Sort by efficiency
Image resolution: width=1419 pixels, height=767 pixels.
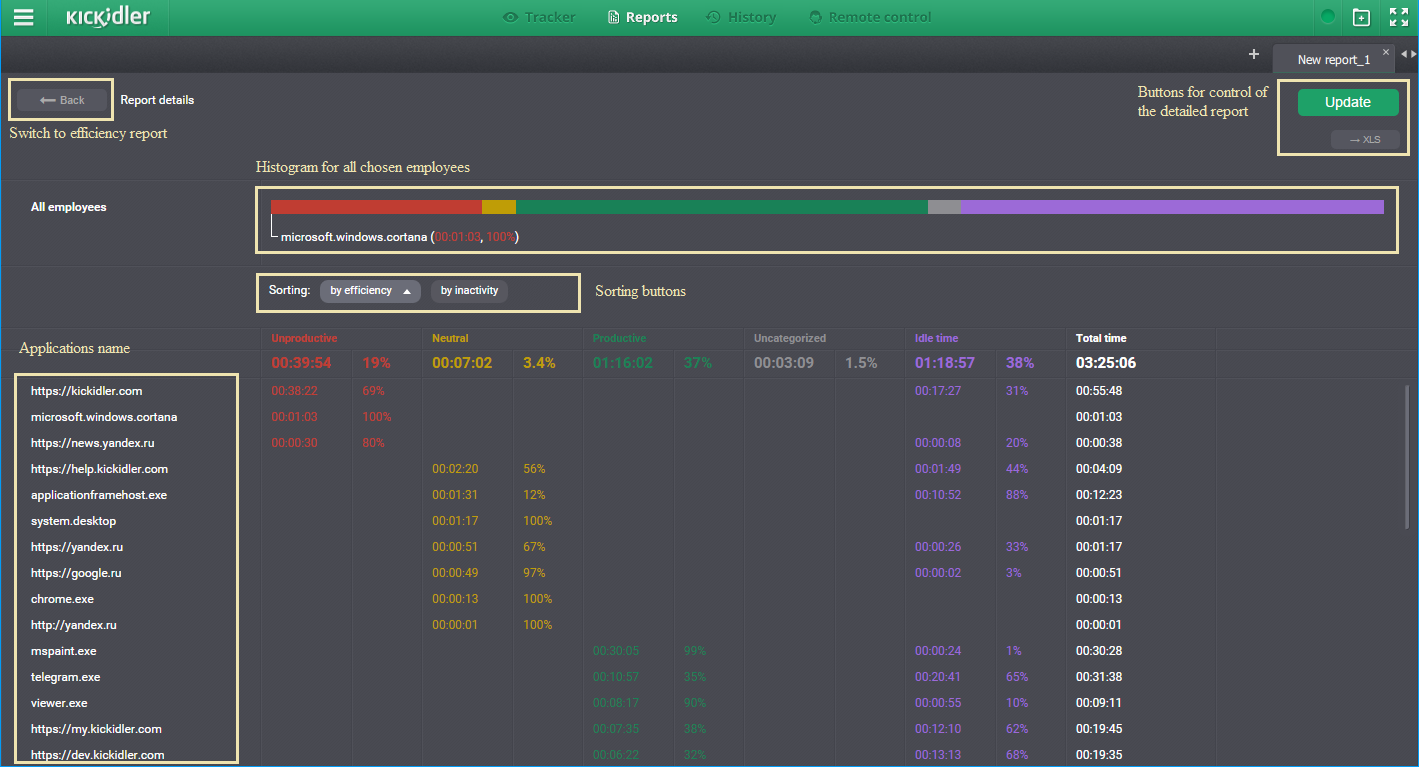(x=370, y=291)
